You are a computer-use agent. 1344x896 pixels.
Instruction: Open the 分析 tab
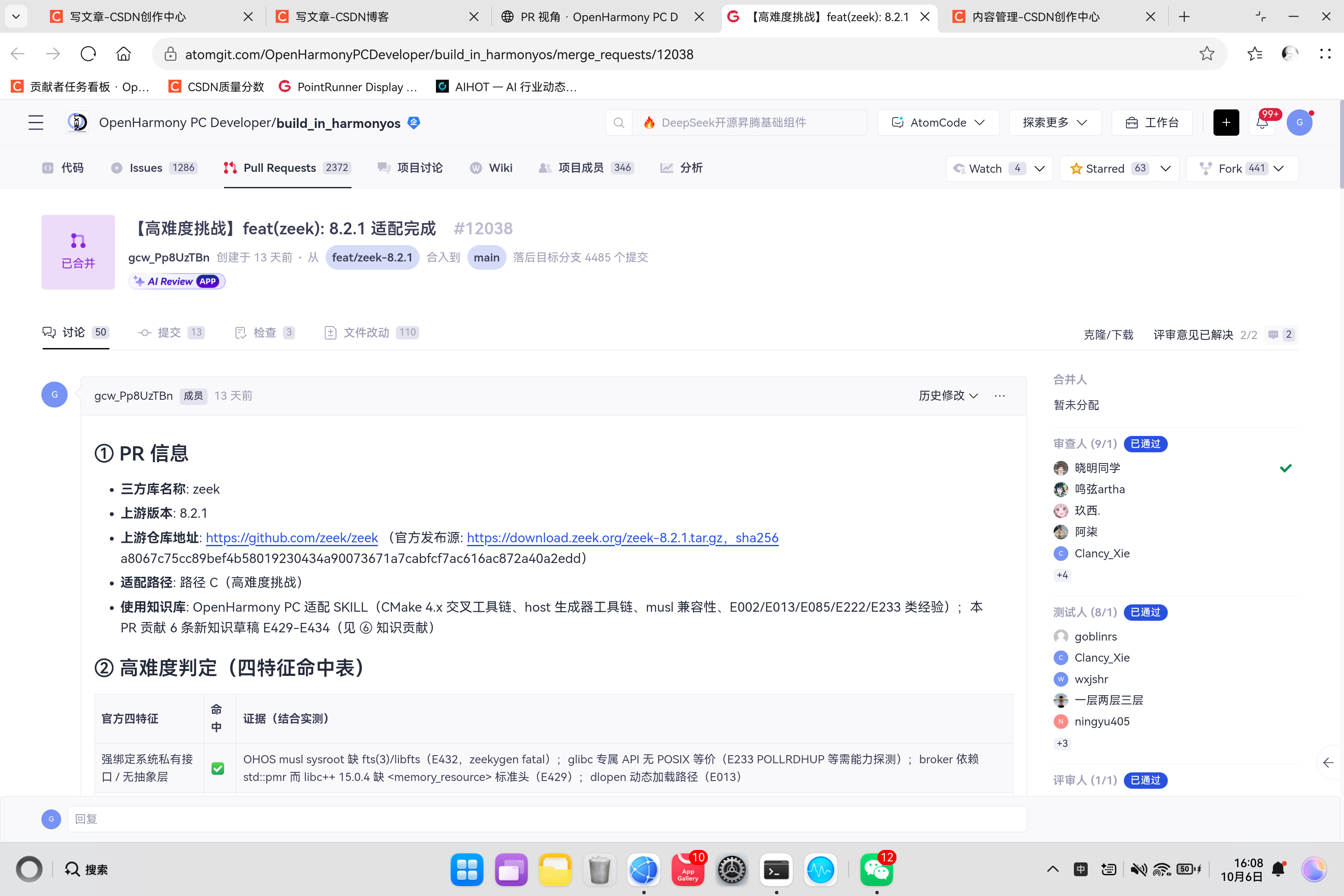coord(681,168)
